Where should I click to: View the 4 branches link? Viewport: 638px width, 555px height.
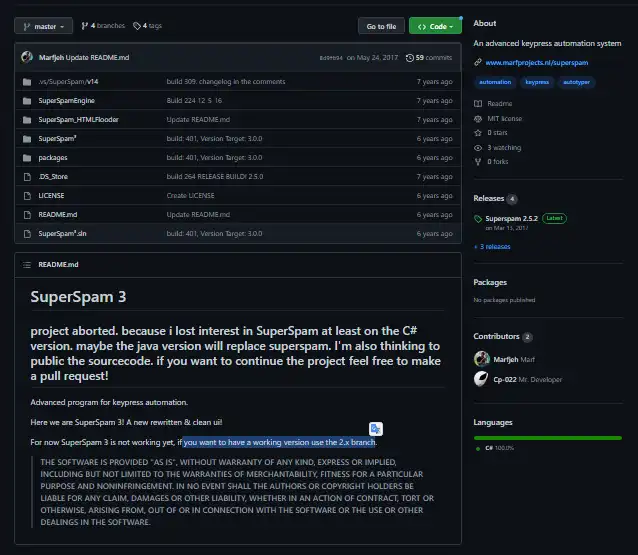(x=103, y=26)
